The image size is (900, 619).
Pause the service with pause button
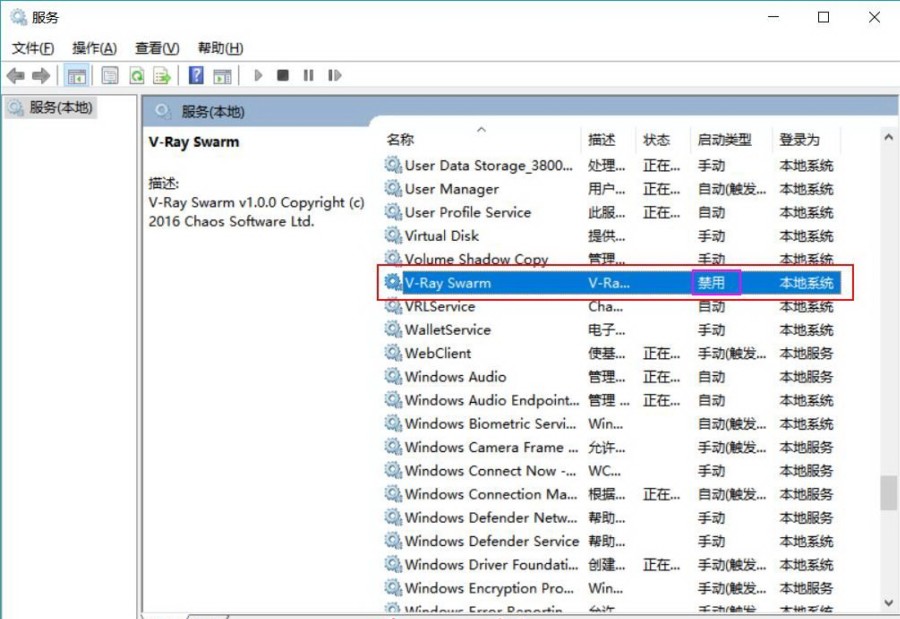(308, 75)
